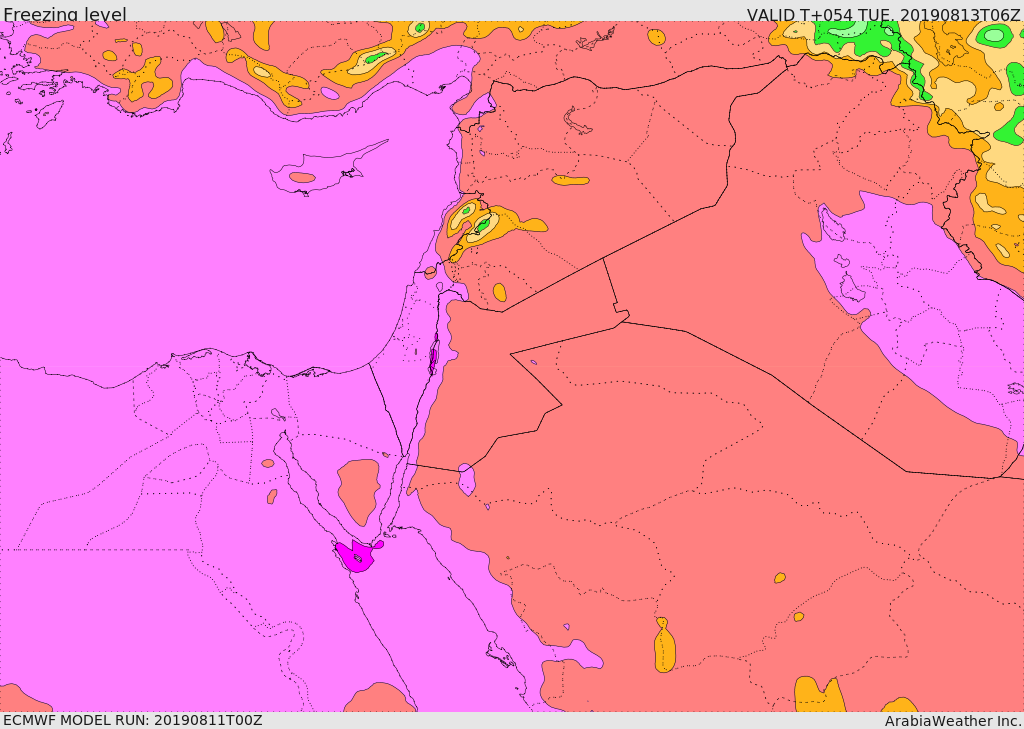Click the Dead Sea dark magenta sliver
The width and height of the screenshot is (1024, 729).
pos(434,355)
